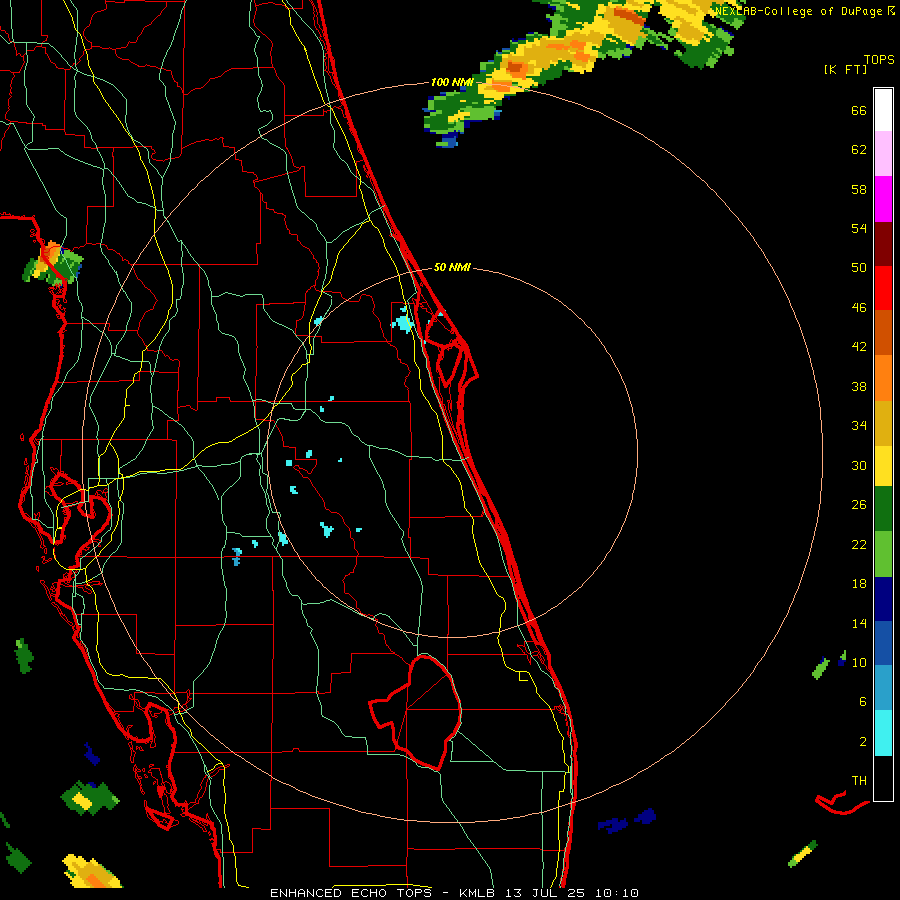Select the 58 scale label
The image size is (900, 900).
(859, 189)
